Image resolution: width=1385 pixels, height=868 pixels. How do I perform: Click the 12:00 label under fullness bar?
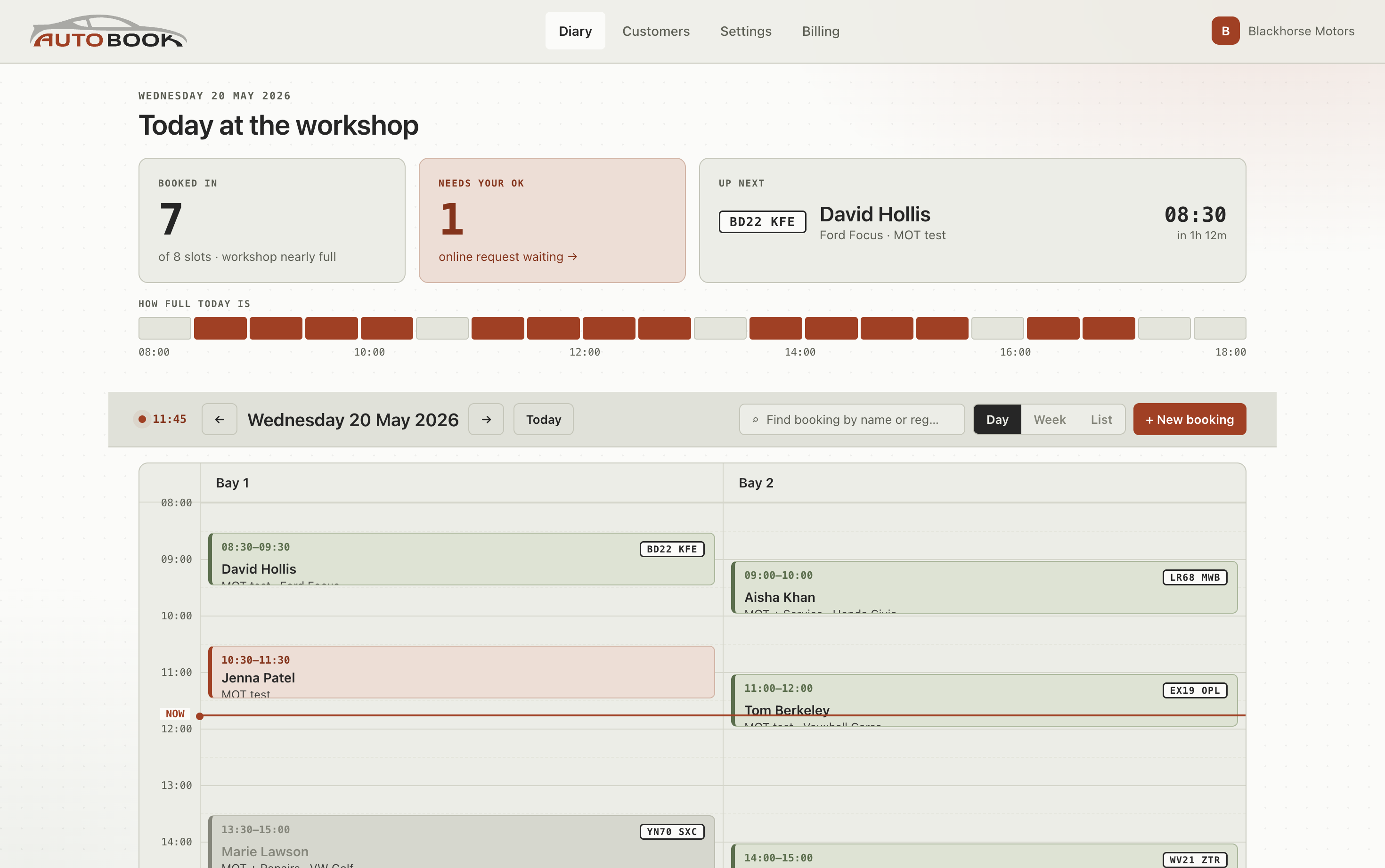point(585,352)
